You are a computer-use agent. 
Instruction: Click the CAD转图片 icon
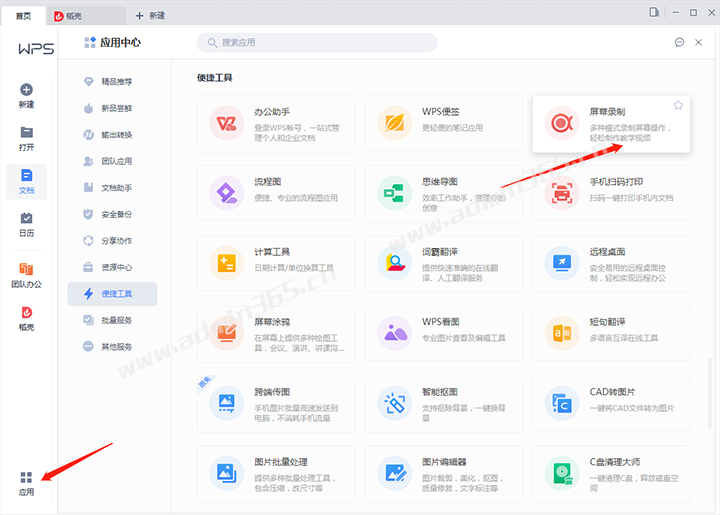(562, 403)
